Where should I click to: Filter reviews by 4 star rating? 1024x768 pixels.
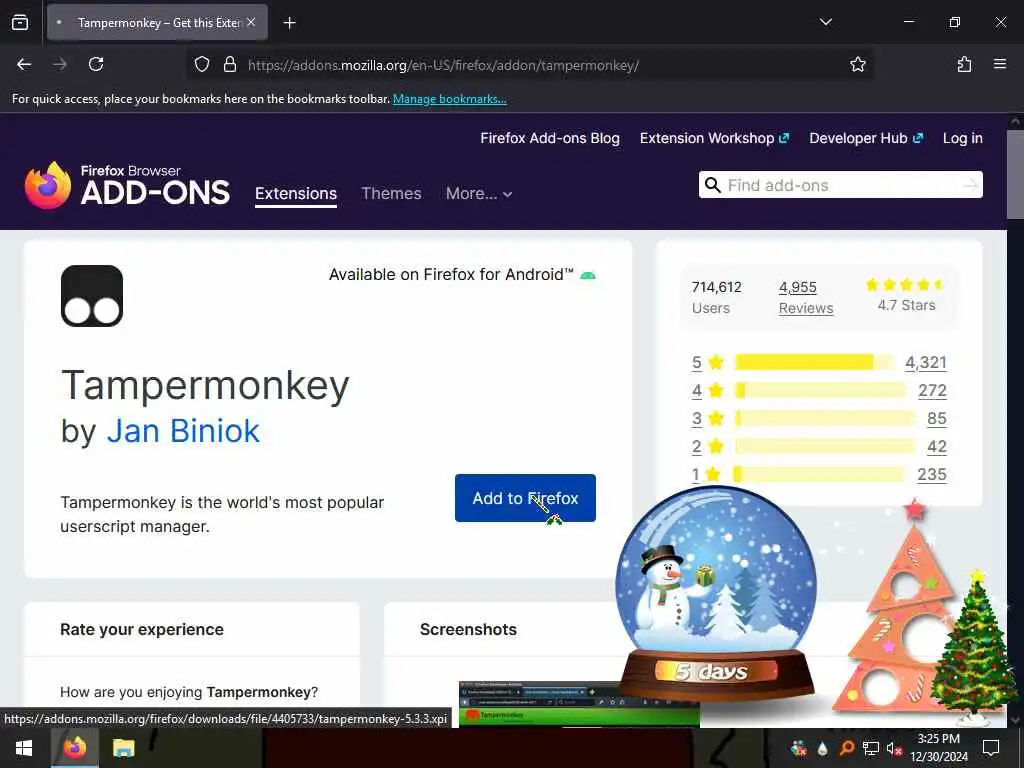[x=708, y=391]
